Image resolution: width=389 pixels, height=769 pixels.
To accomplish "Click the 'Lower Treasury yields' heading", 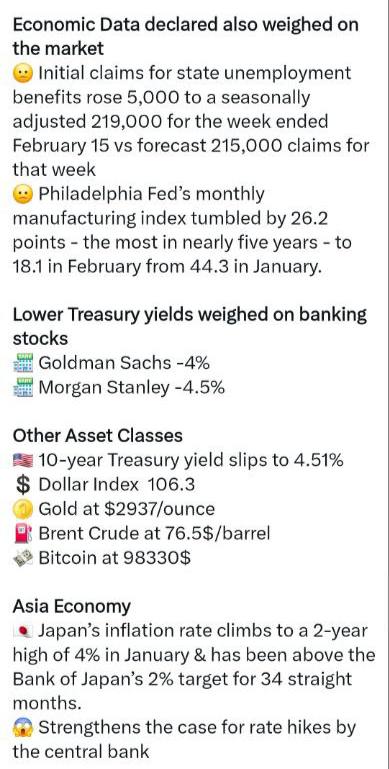I will [189, 327].
